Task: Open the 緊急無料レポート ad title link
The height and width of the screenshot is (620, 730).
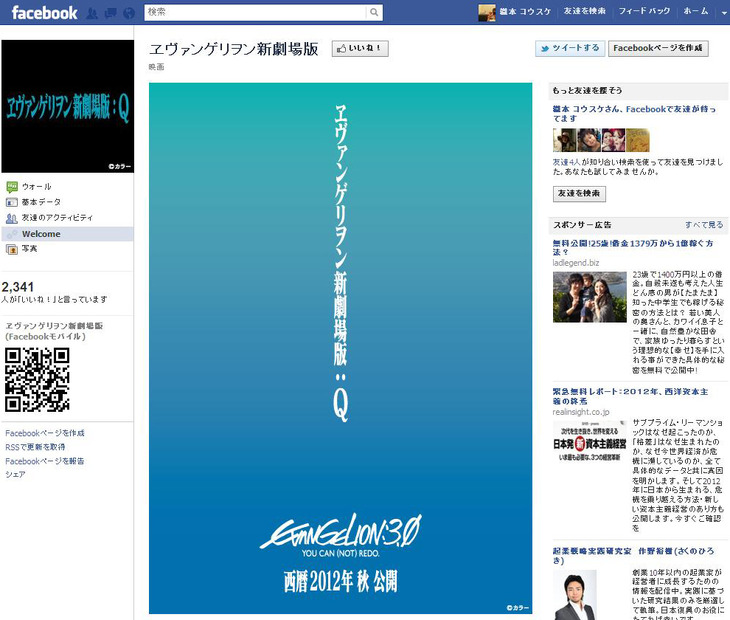Action: (630, 397)
